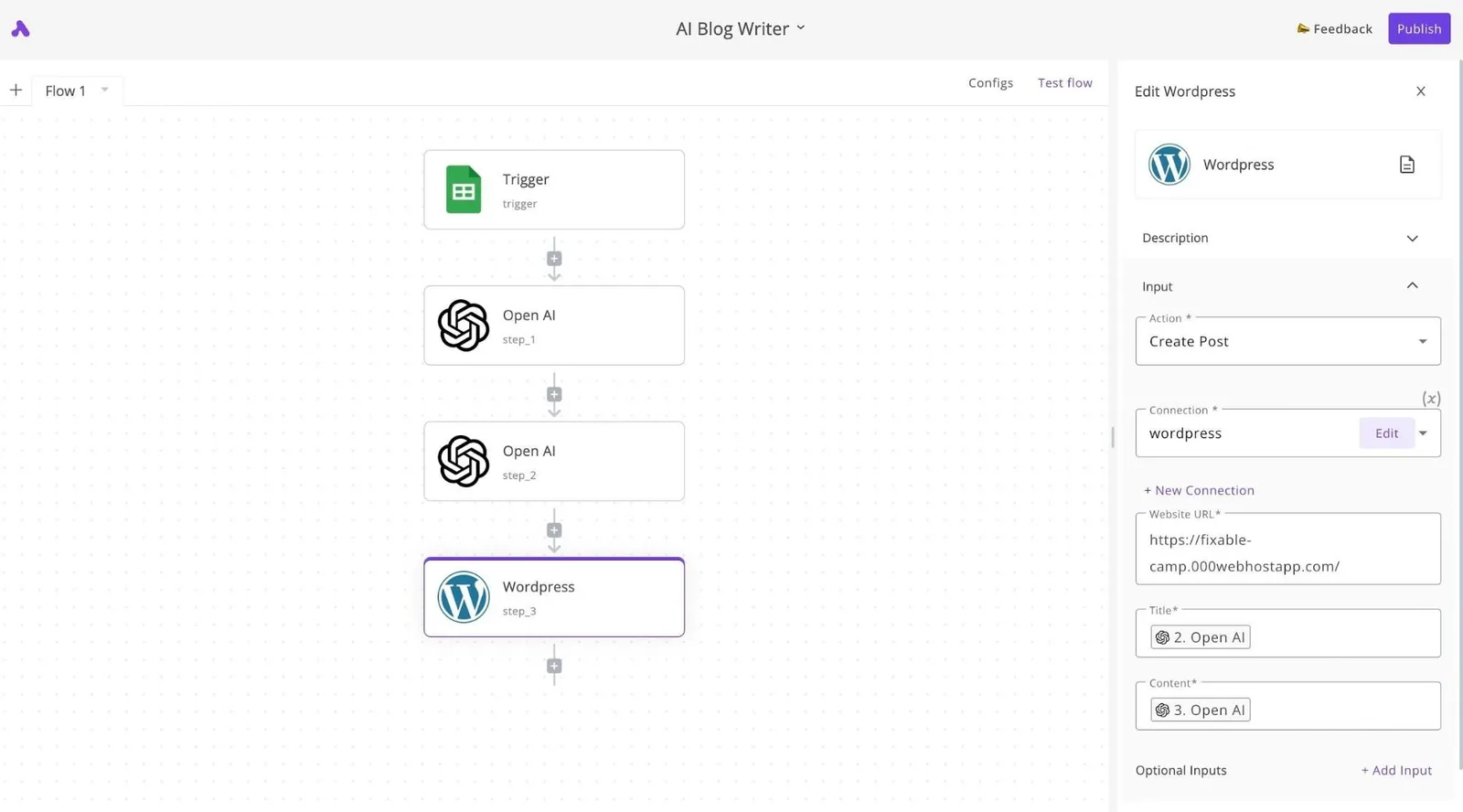The image size is (1463, 812).
Task: Click the Wordpress logo in edit panel
Action: [x=1169, y=165]
